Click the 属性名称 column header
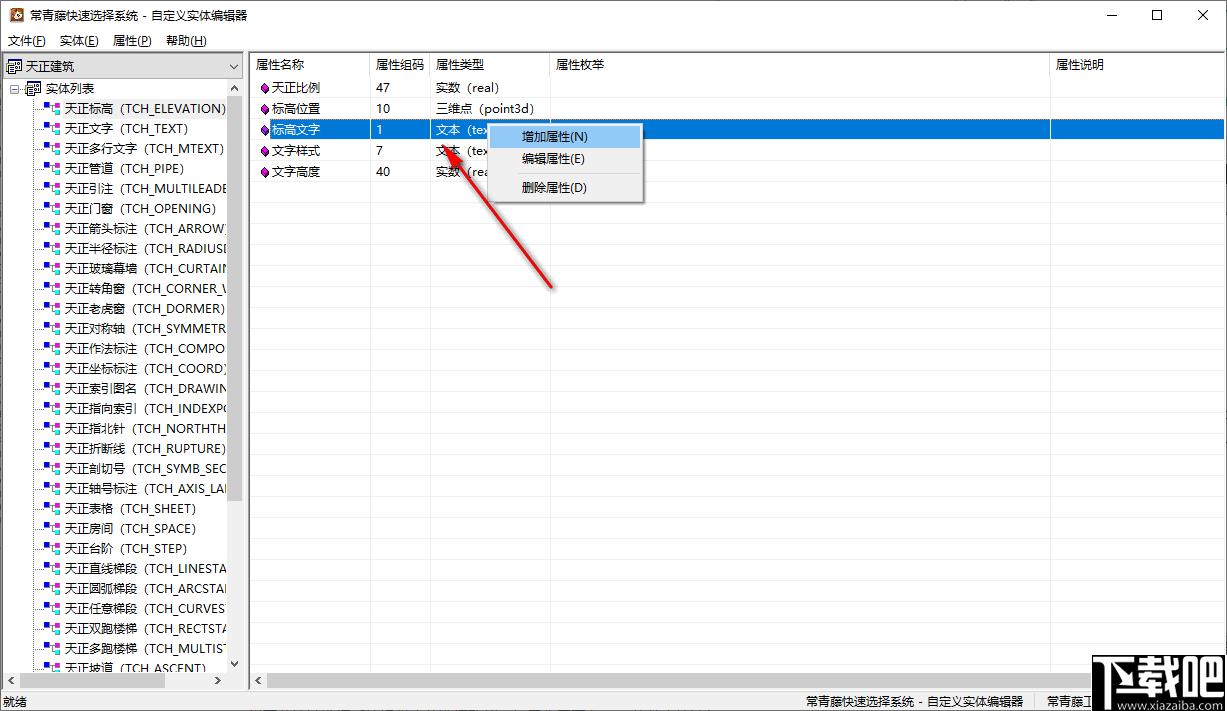 310,65
